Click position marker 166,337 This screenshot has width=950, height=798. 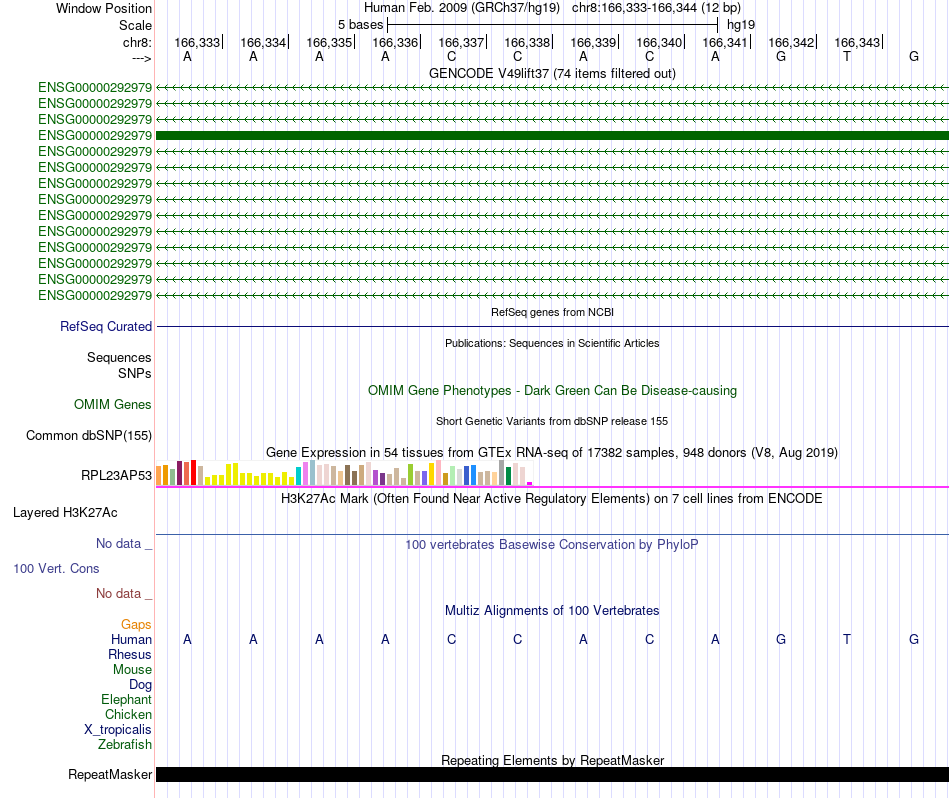[x=462, y=42]
